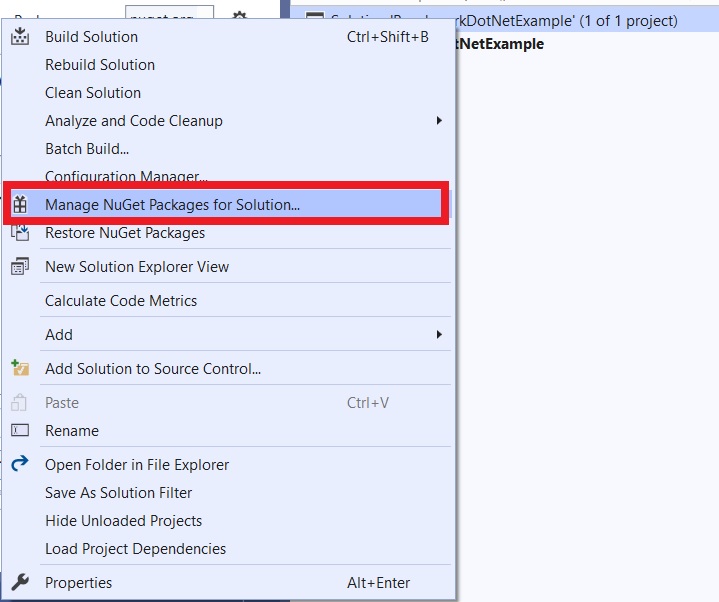Click the Open Folder arrow icon
This screenshot has height=602, width=719.
pyautogui.click(x=20, y=465)
